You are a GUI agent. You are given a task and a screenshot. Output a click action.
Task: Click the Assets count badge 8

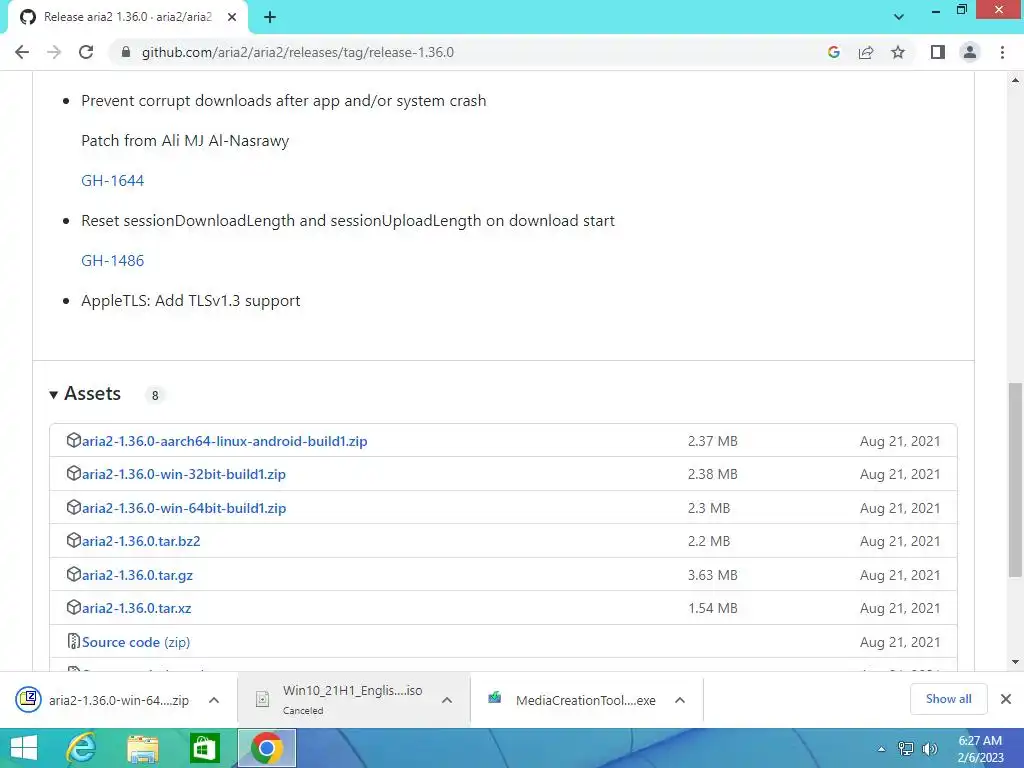click(155, 395)
